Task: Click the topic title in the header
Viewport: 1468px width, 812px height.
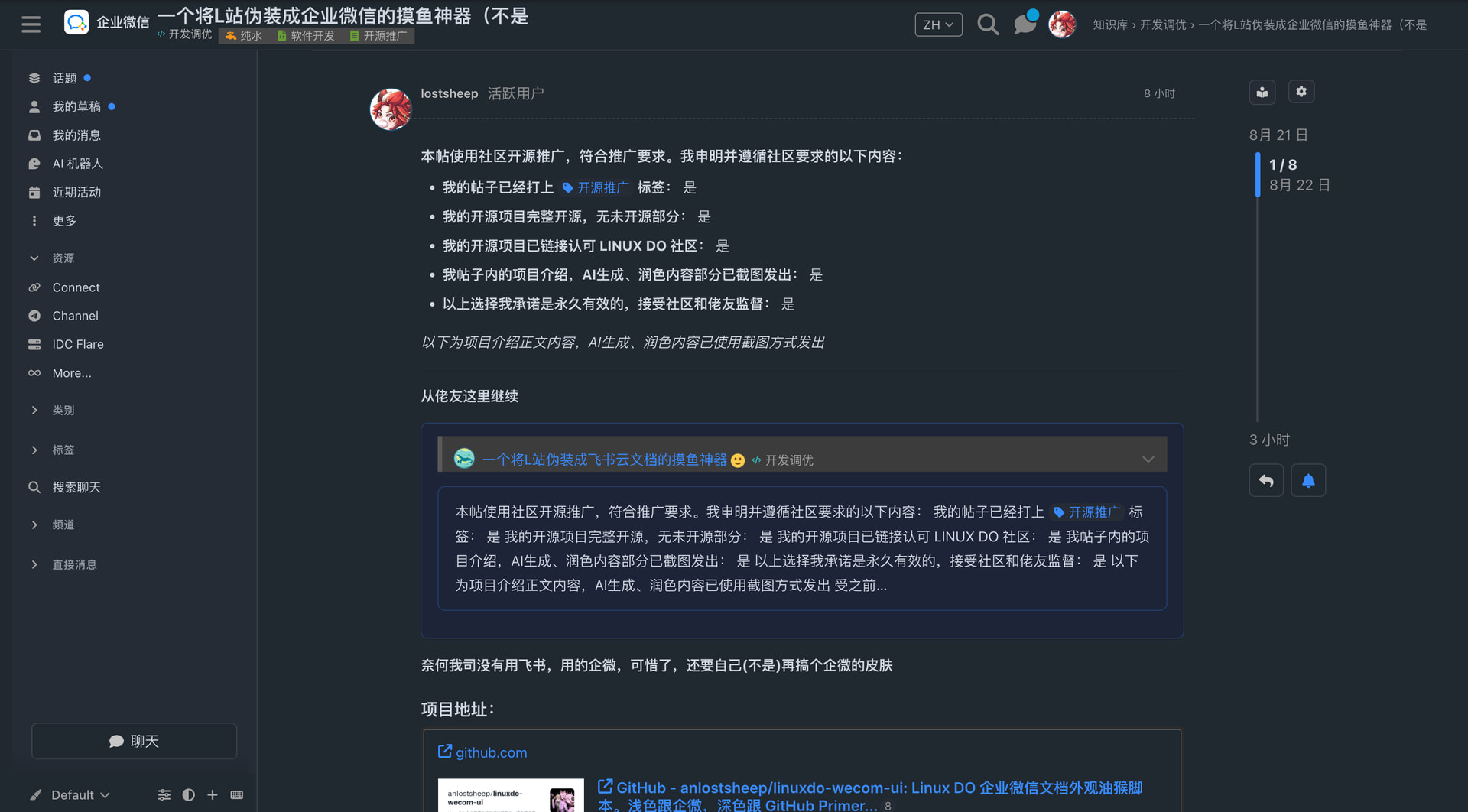Action: 343,16
